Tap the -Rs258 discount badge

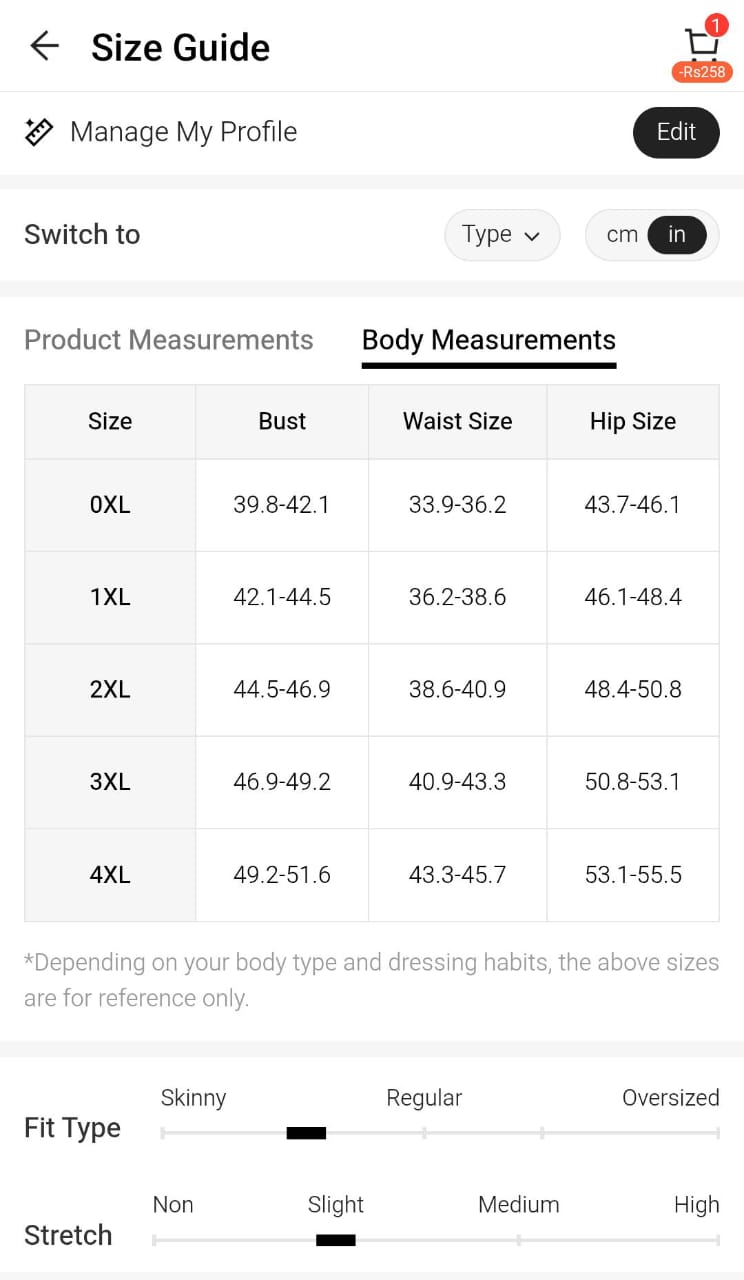tap(702, 72)
